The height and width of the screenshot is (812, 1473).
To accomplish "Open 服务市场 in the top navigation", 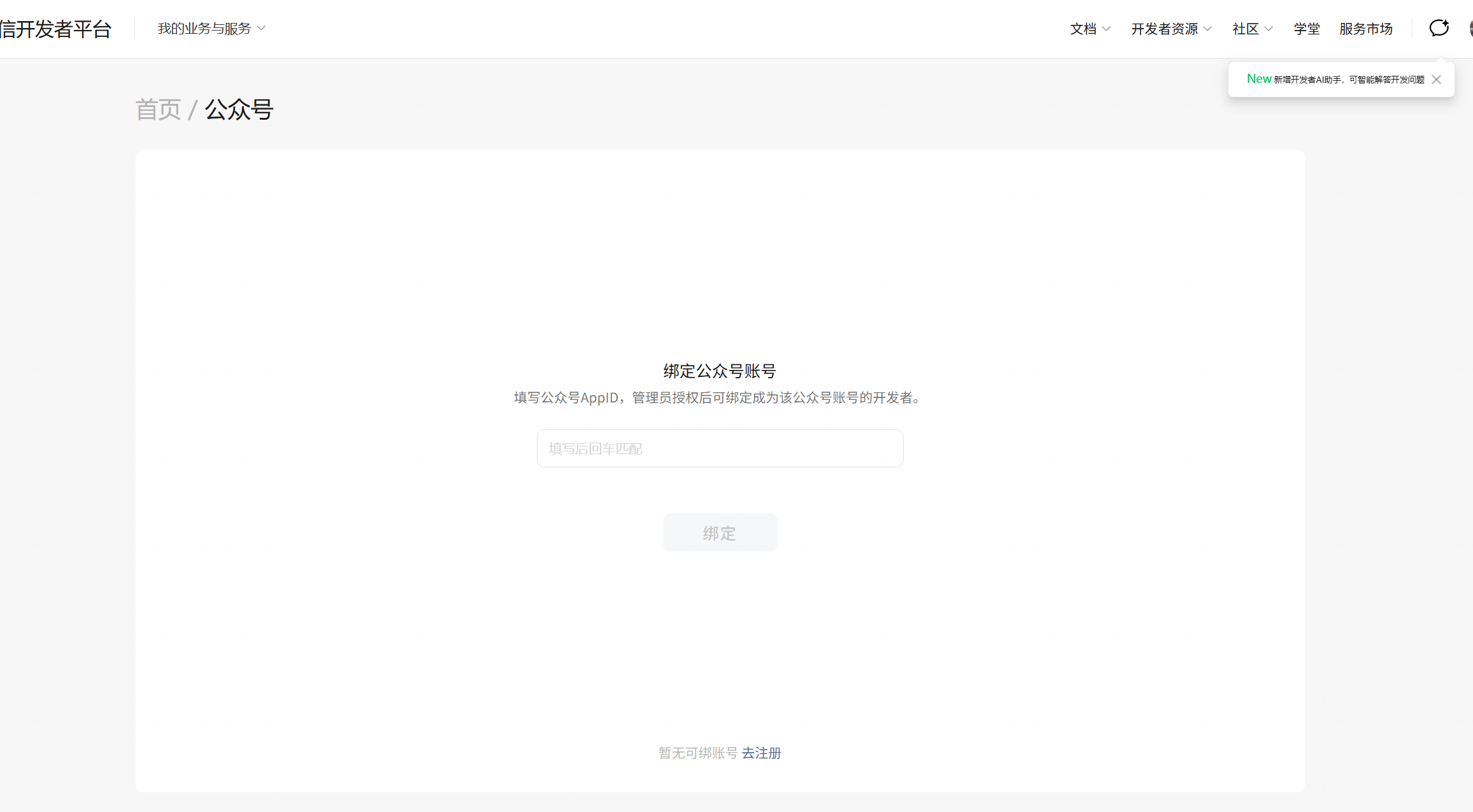I will pos(1365,29).
